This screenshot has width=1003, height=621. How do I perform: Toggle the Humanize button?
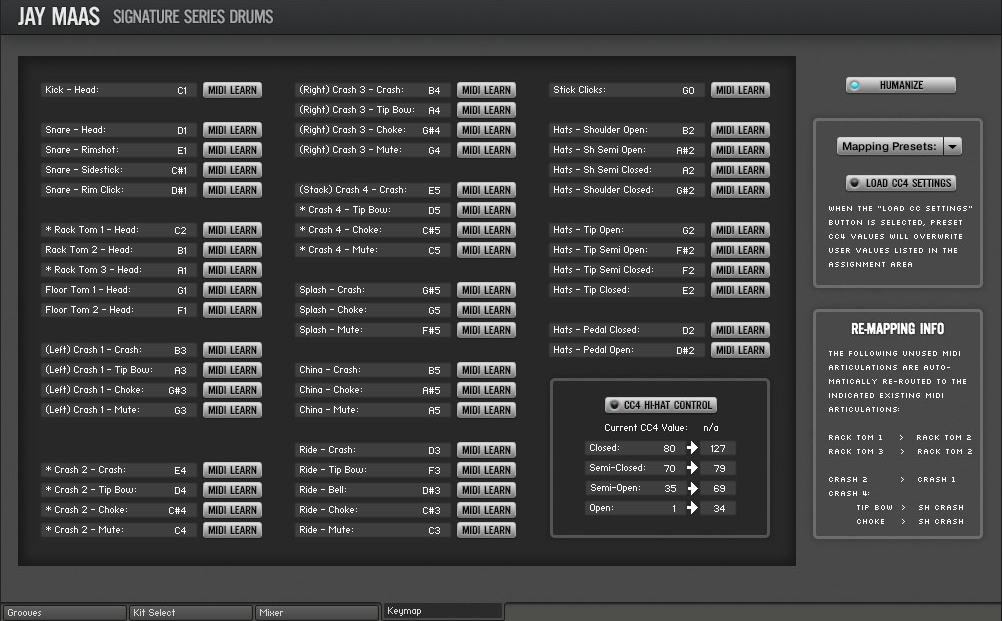900,85
